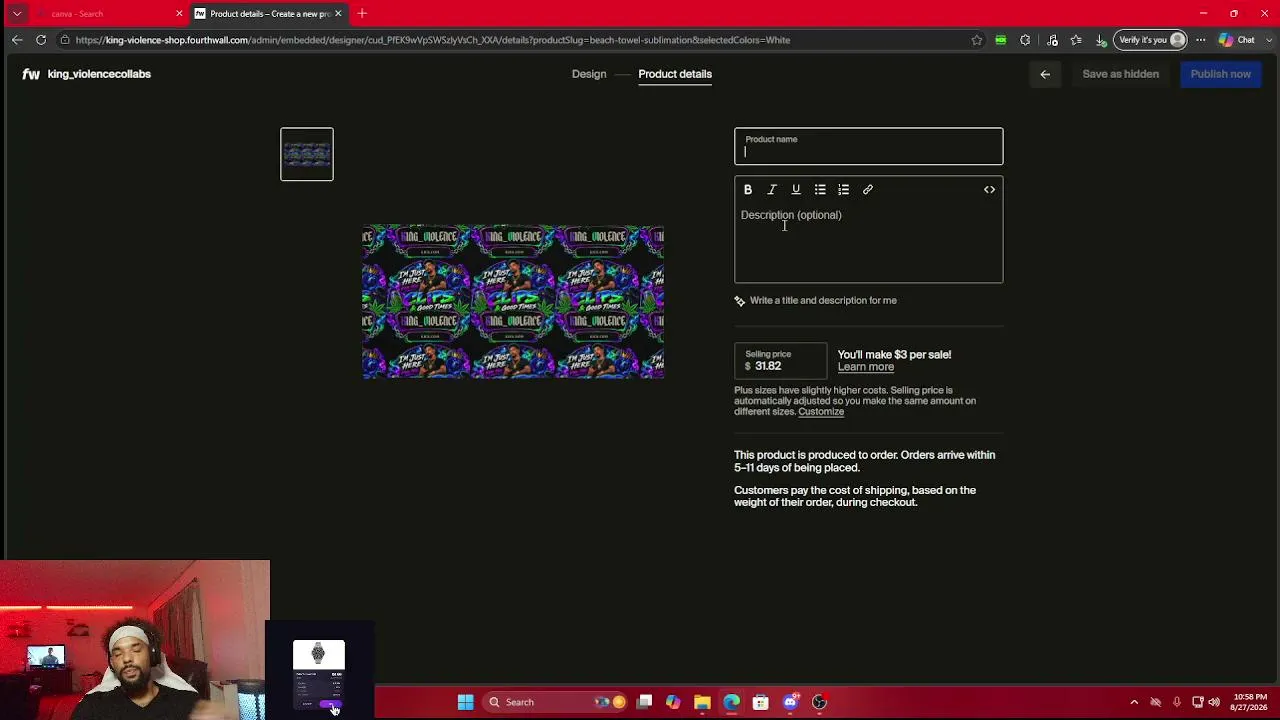Close the canva - Search tab

coord(179,14)
